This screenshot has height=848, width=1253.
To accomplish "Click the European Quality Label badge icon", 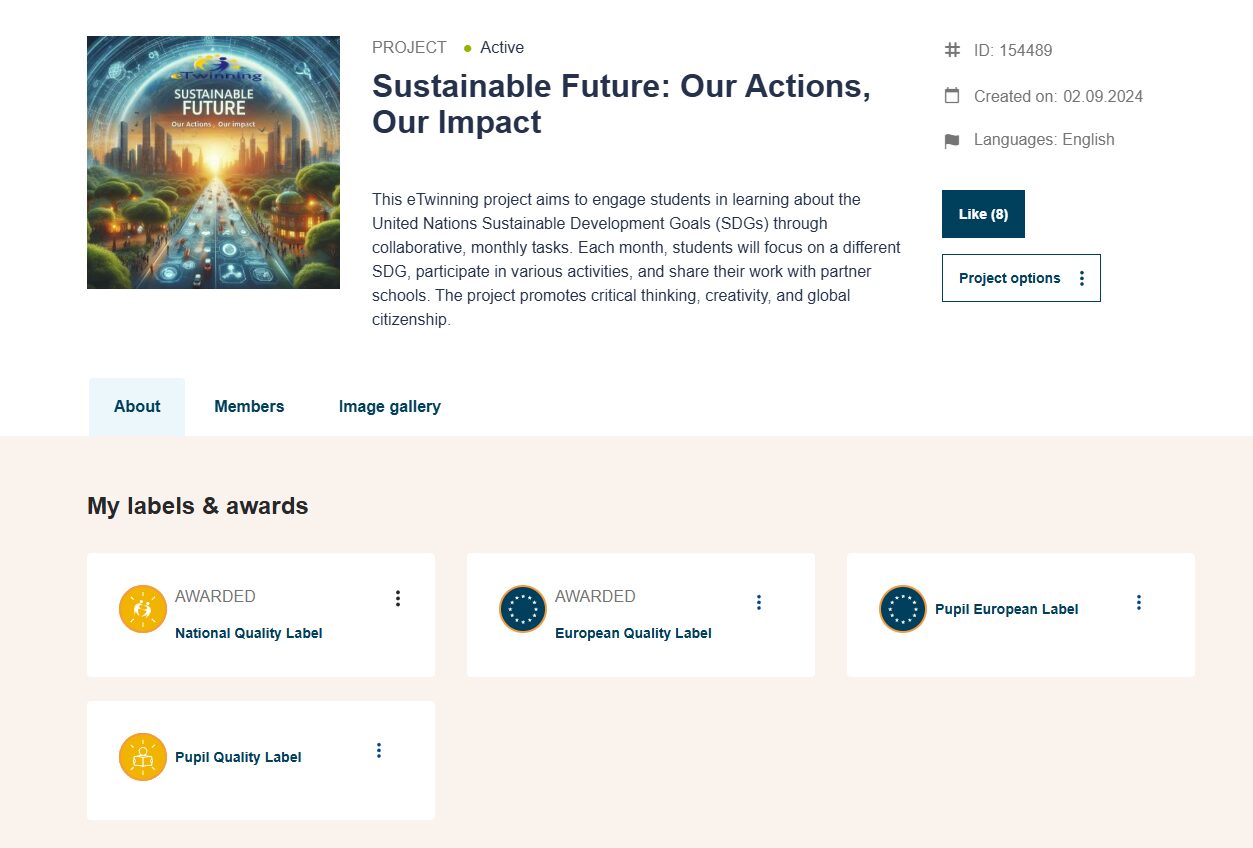I will (522, 609).
